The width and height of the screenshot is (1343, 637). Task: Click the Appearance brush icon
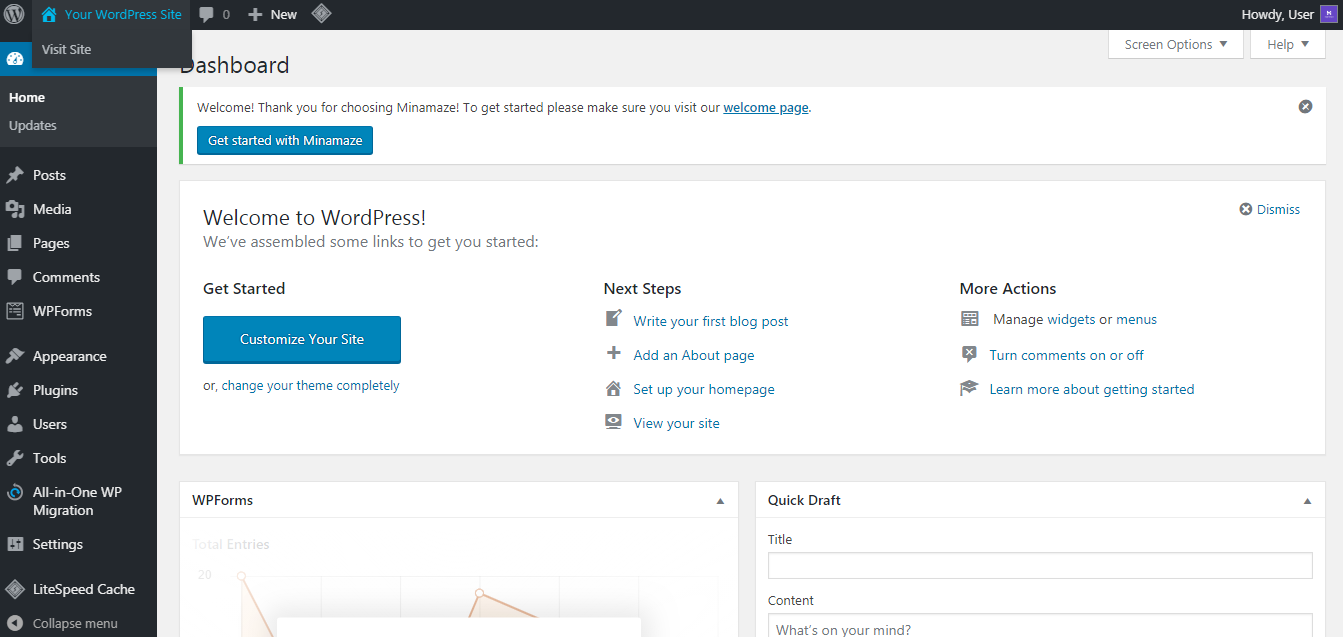pyautogui.click(x=17, y=355)
